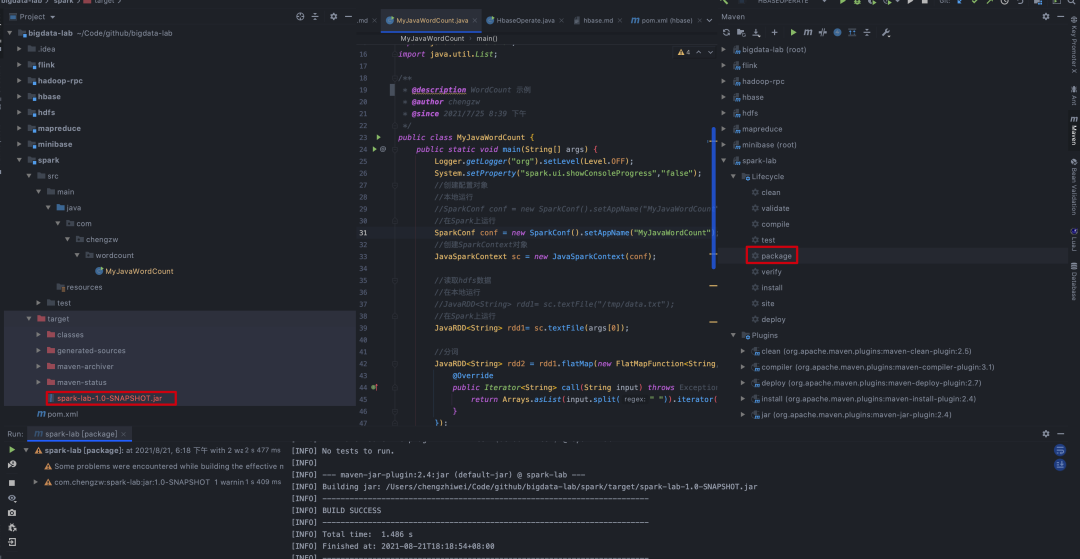Expand bigdata-lab (root) in Maven panel
The image size is (1080, 559).
(x=723, y=50)
